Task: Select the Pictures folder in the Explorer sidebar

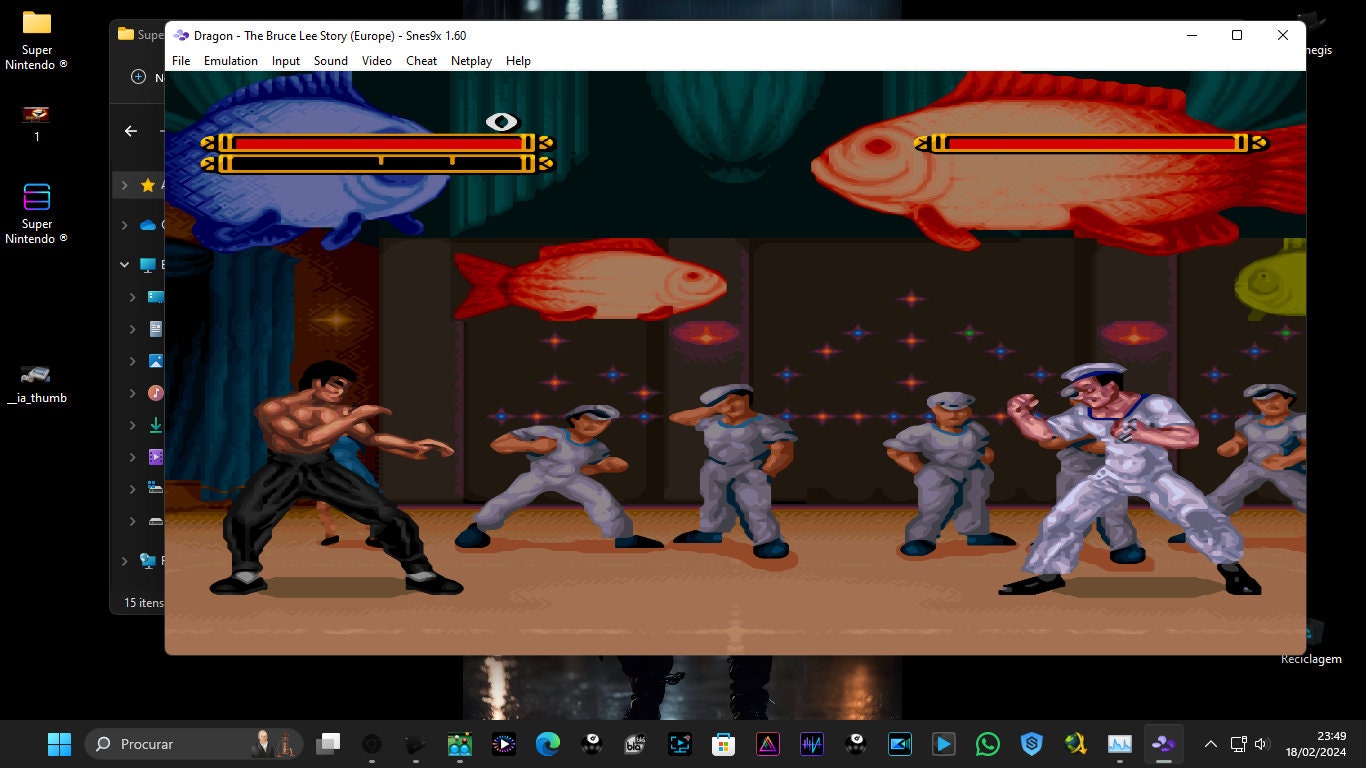Action: click(155, 360)
